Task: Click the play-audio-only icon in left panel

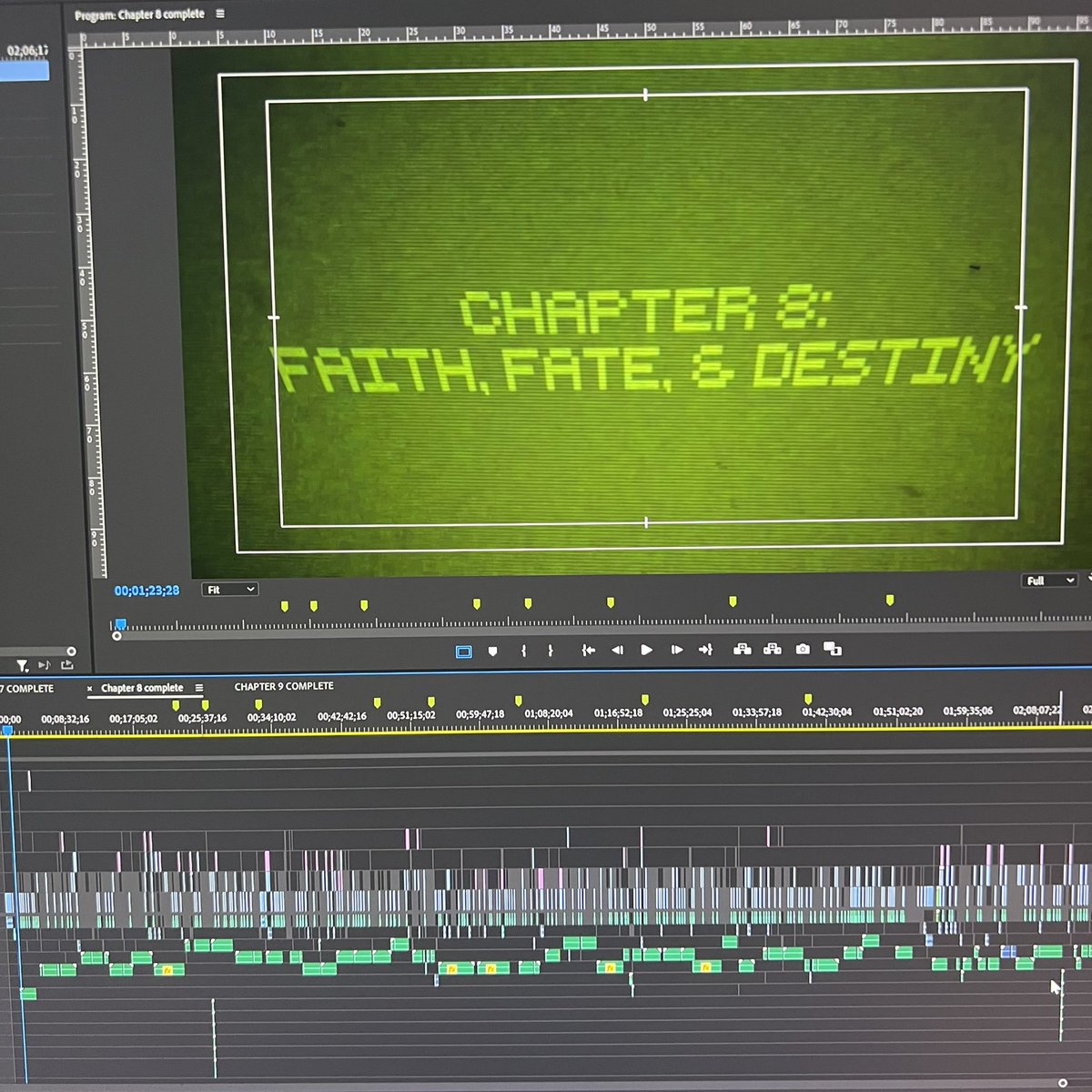Action: [x=44, y=666]
